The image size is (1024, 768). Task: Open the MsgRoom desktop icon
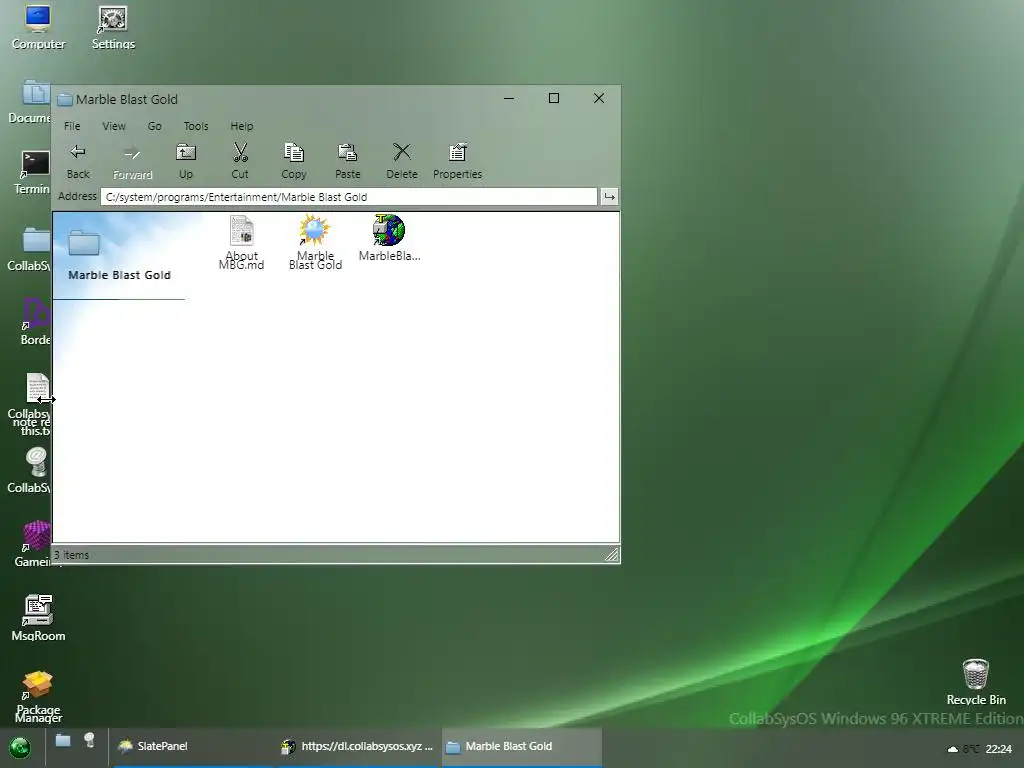38,618
